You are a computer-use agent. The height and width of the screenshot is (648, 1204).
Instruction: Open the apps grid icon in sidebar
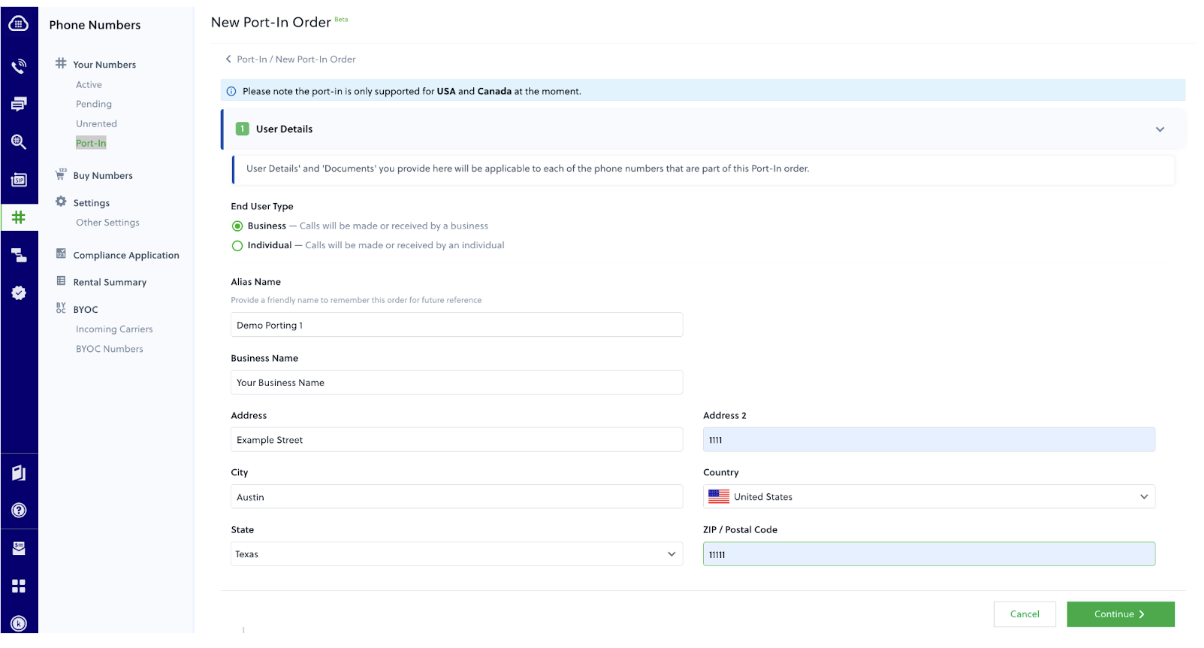click(18, 586)
